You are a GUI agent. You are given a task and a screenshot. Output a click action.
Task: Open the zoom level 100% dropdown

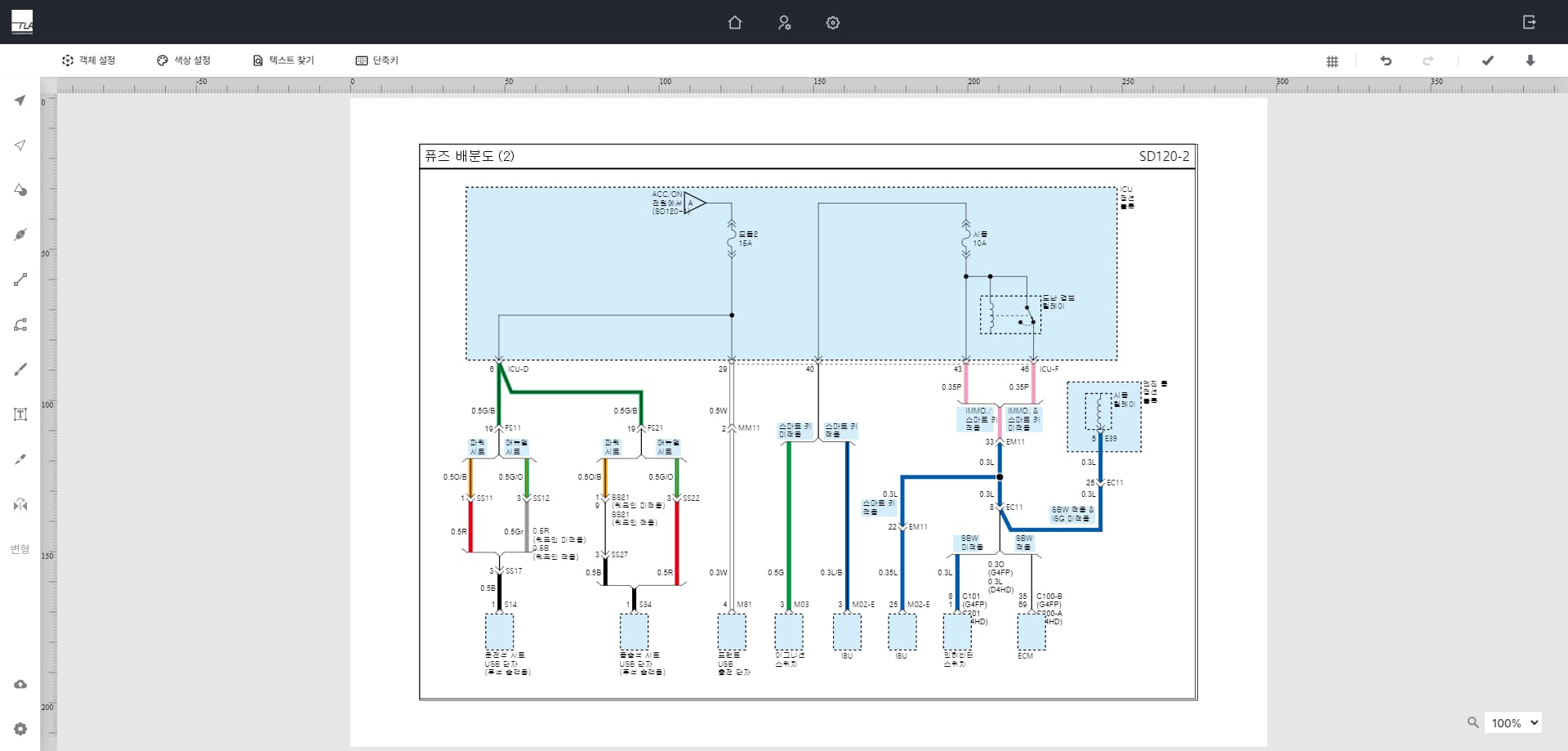(x=1514, y=723)
